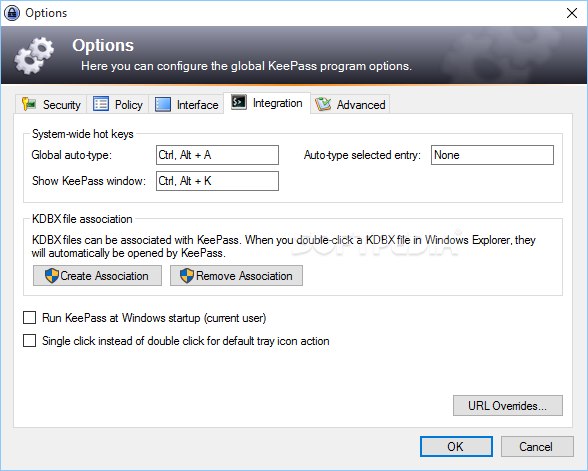Viewport: 588px width, 471px height.
Task: Click the KDBX files description paragraph
Action: 284,246
